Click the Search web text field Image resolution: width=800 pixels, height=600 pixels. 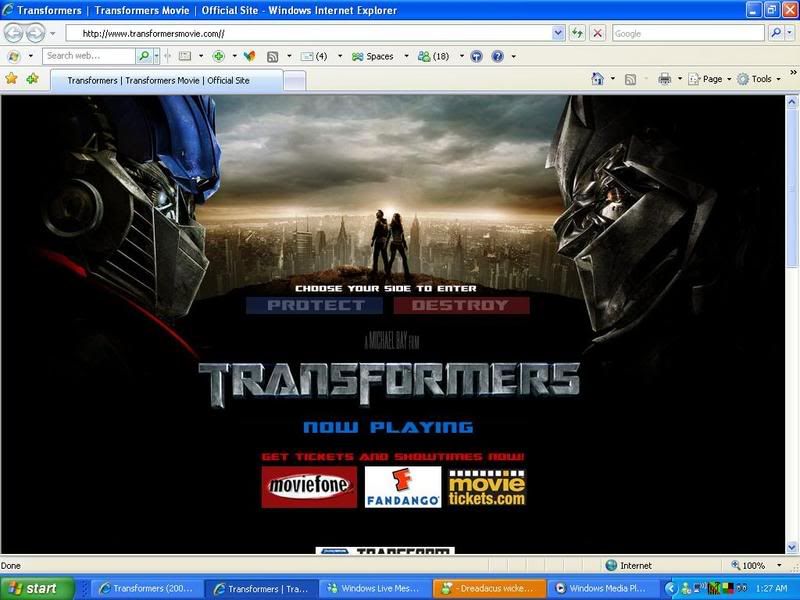pos(89,56)
